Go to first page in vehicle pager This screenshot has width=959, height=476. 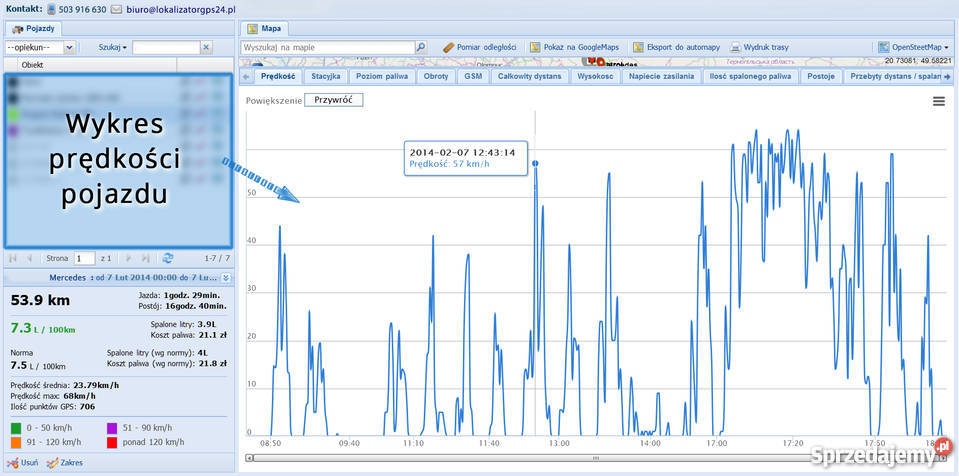pyautogui.click(x=13, y=258)
